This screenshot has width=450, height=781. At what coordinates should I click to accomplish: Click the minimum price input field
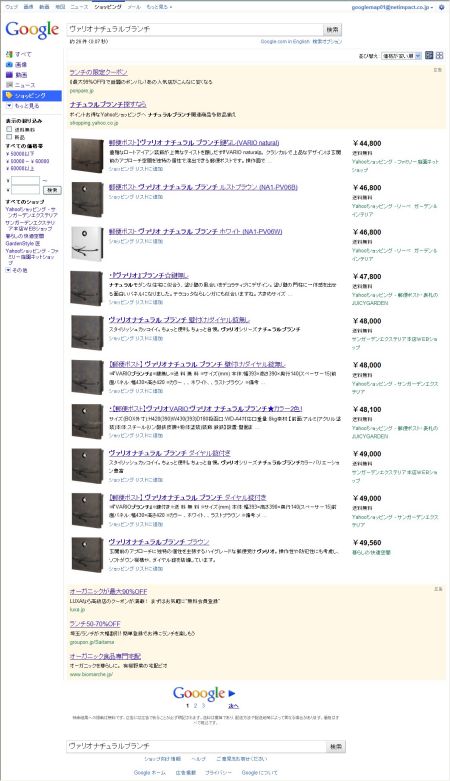click(25, 181)
